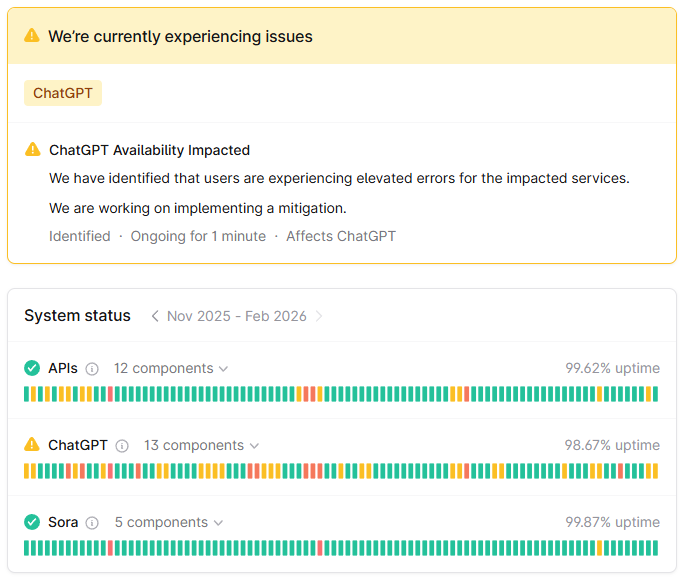Click the ChatGPT tag in the incident banner
Image resolution: width=680 pixels, height=579 pixels.
click(63, 93)
